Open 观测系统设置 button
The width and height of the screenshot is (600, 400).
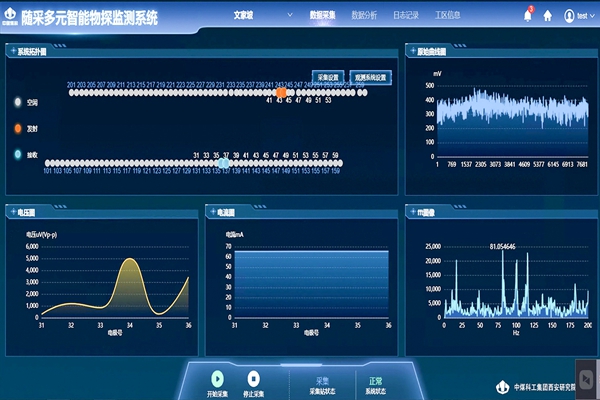tap(369, 76)
